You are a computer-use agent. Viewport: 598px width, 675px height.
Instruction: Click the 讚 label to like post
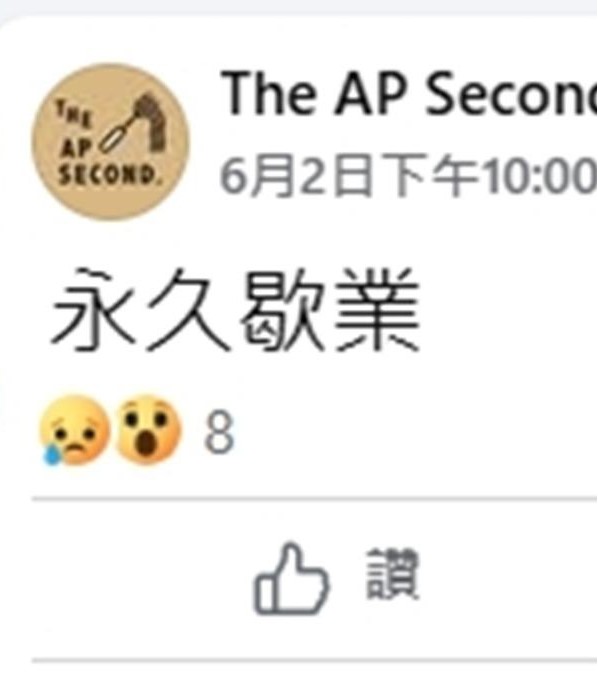tap(392, 574)
